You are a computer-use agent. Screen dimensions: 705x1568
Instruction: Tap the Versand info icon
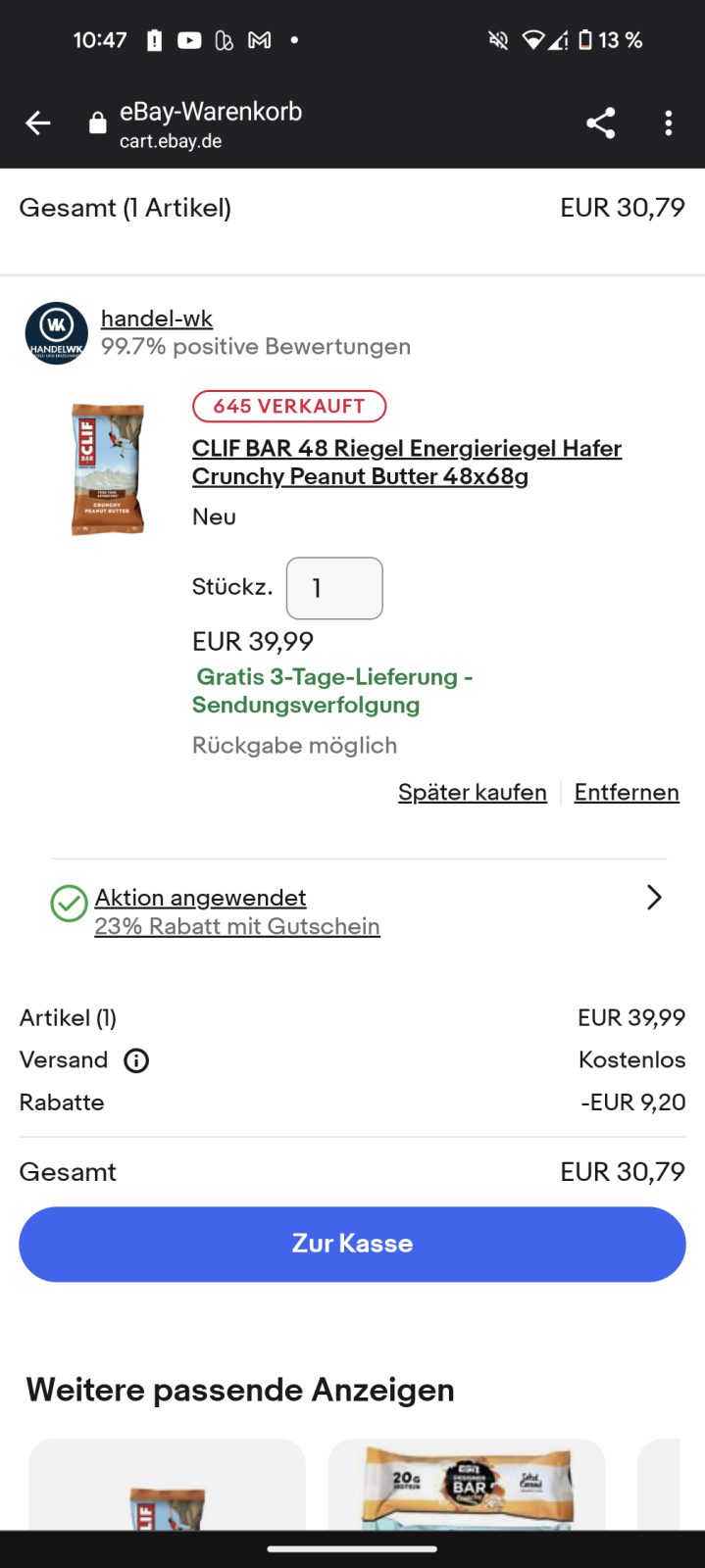(136, 1060)
